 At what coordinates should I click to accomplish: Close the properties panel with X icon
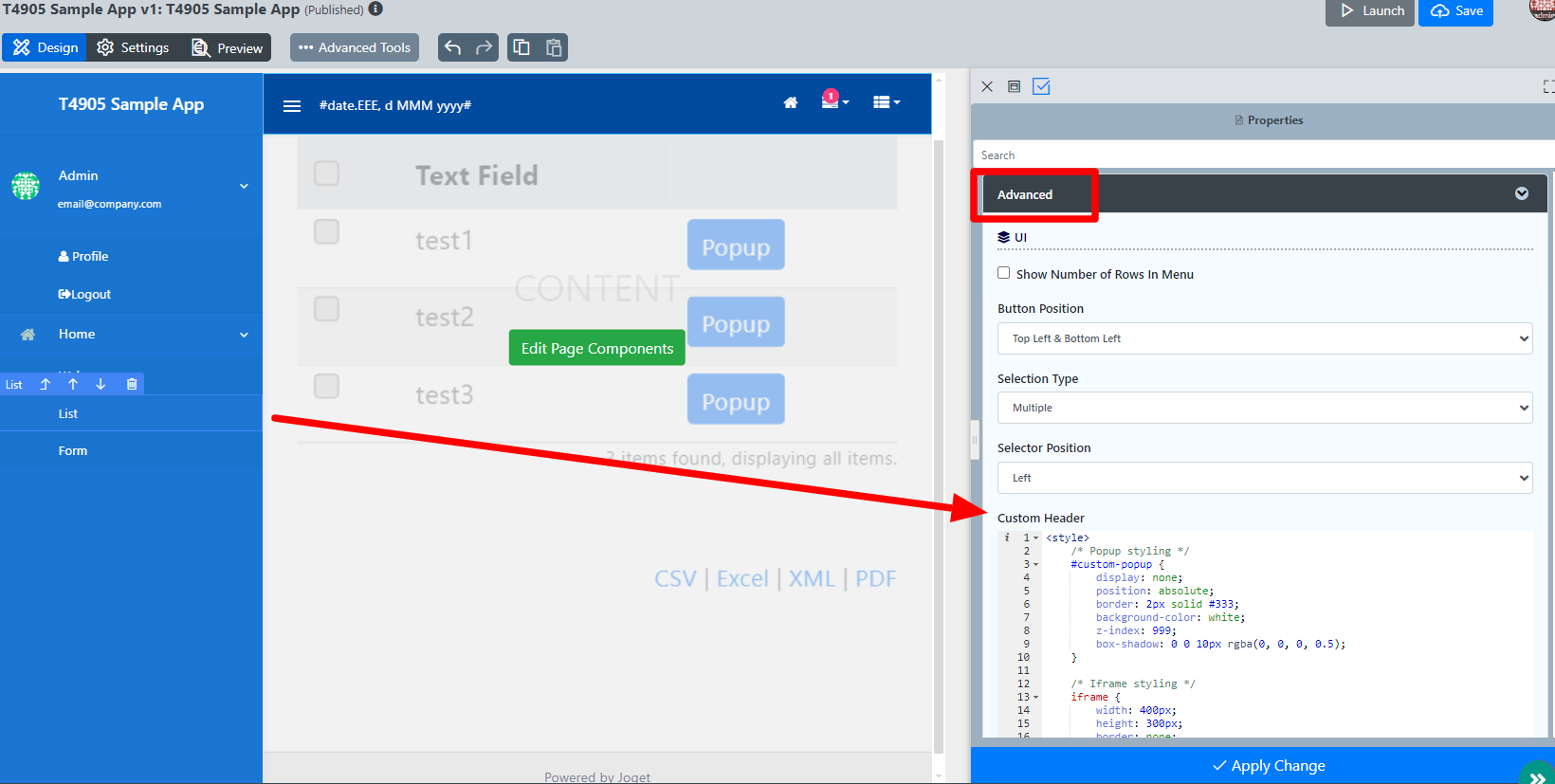tap(987, 86)
